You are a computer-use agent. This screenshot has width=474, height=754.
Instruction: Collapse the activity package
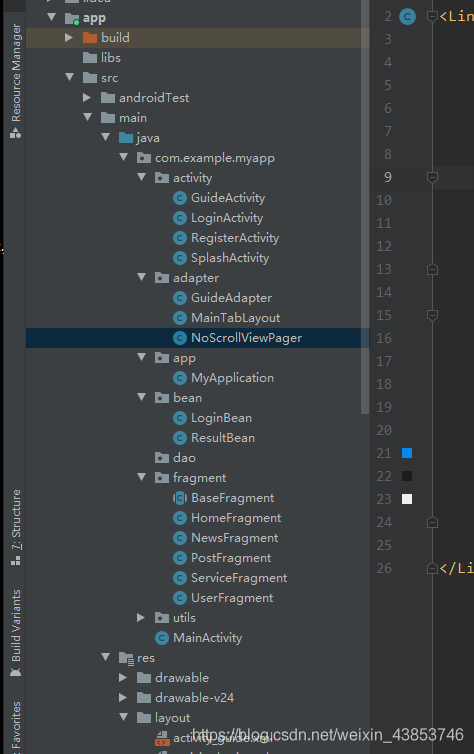141,177
